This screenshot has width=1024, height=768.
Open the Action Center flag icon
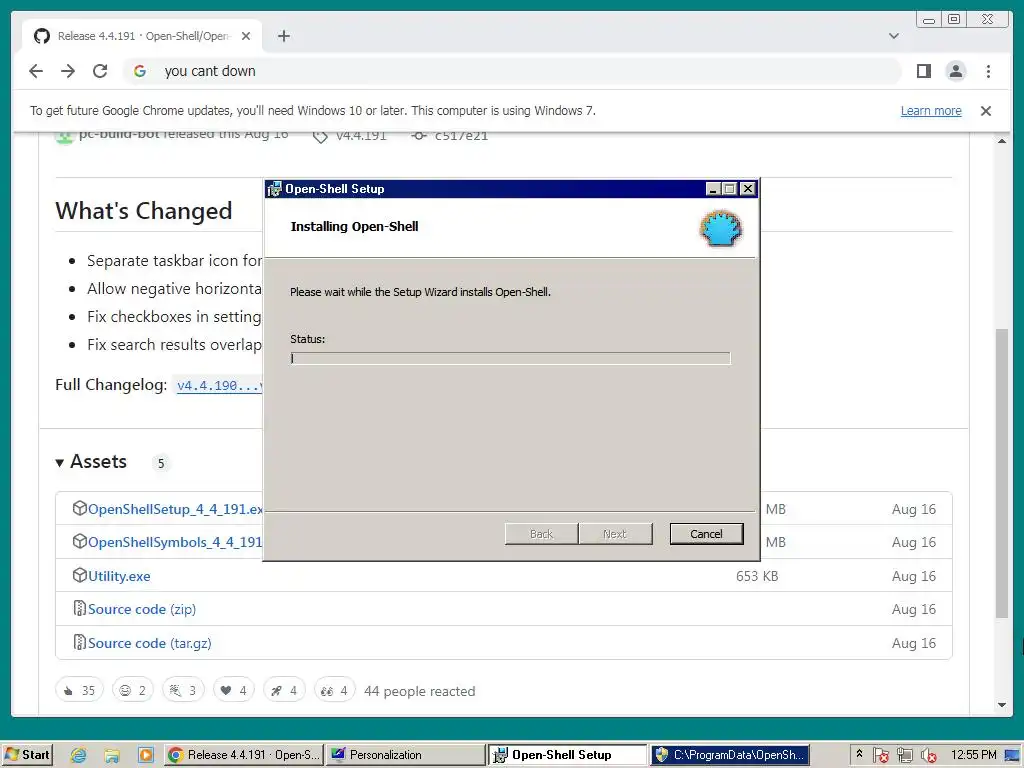point(880,756)
